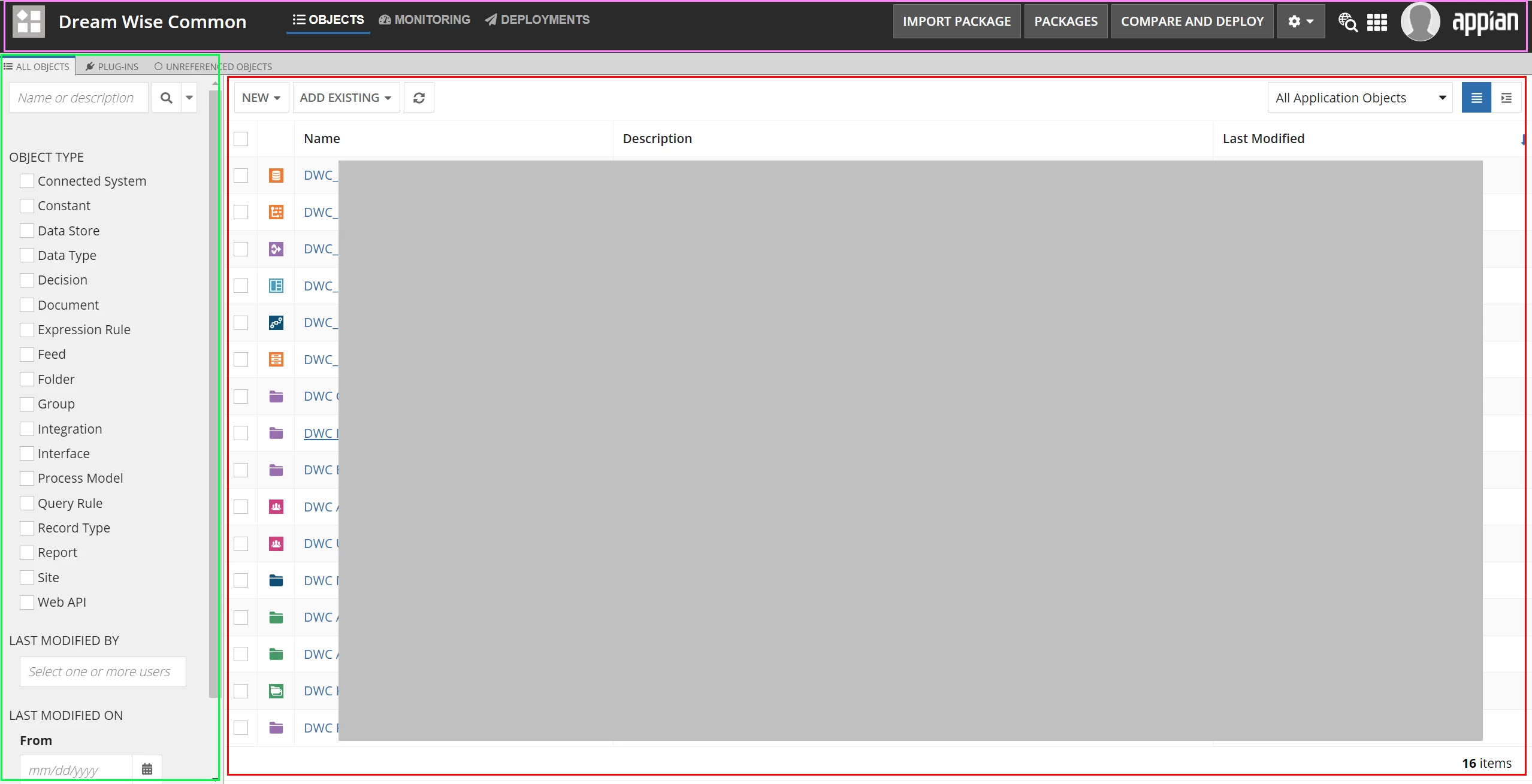
Task: Check the Process Model filter
Action: pos(27,479)
